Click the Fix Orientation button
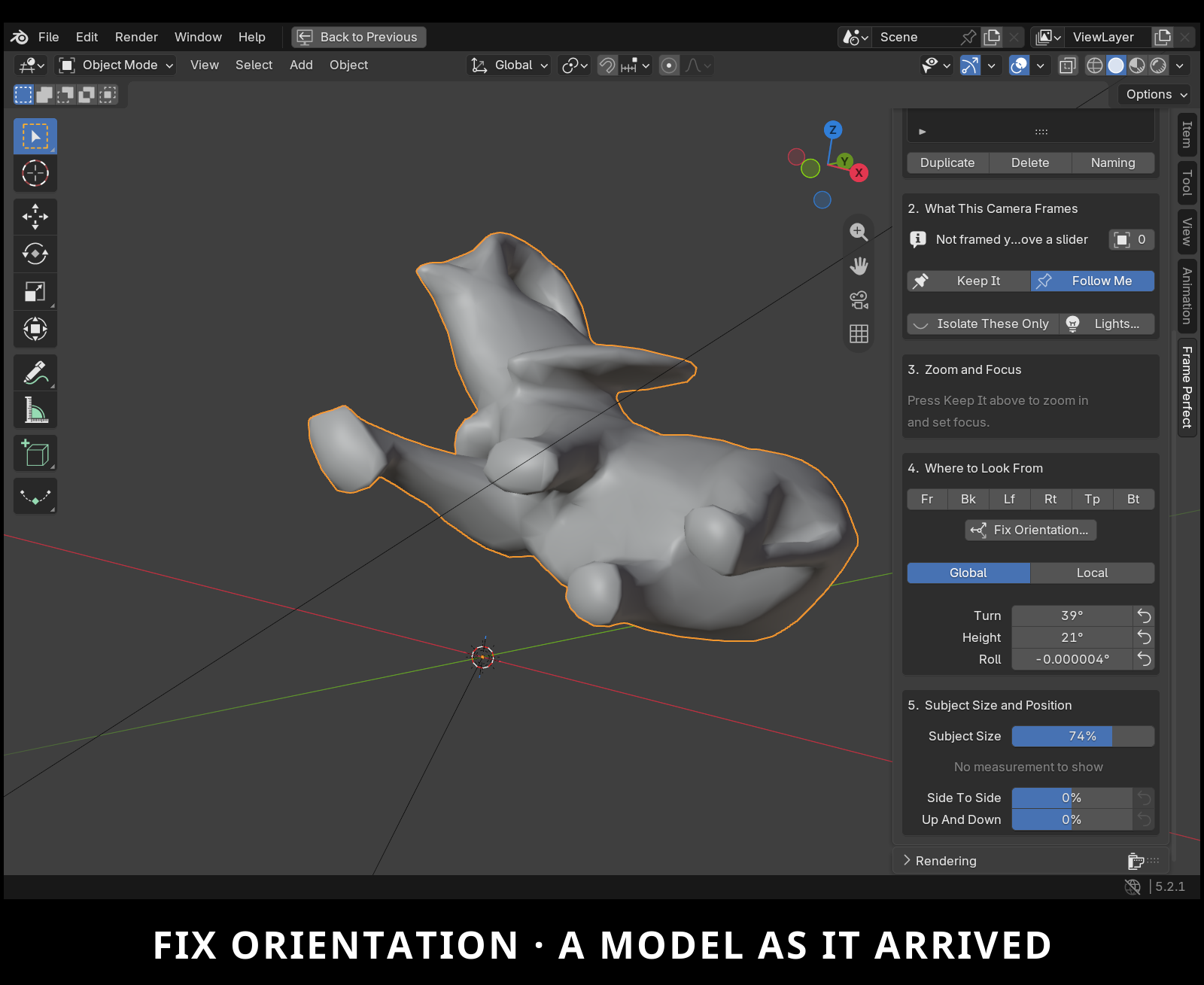 [1031, 530]
